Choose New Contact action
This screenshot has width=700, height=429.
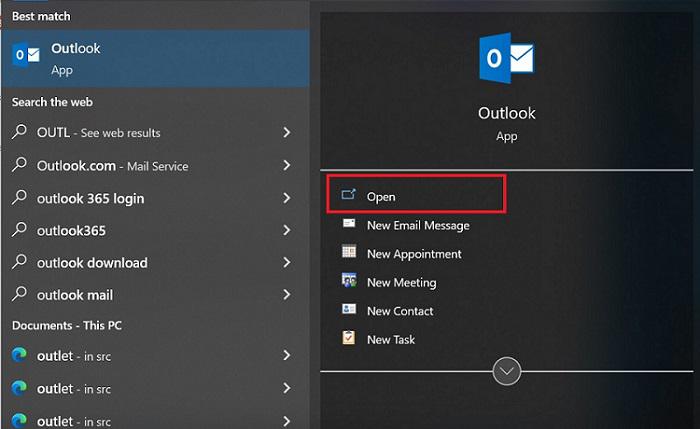[400, 311]
